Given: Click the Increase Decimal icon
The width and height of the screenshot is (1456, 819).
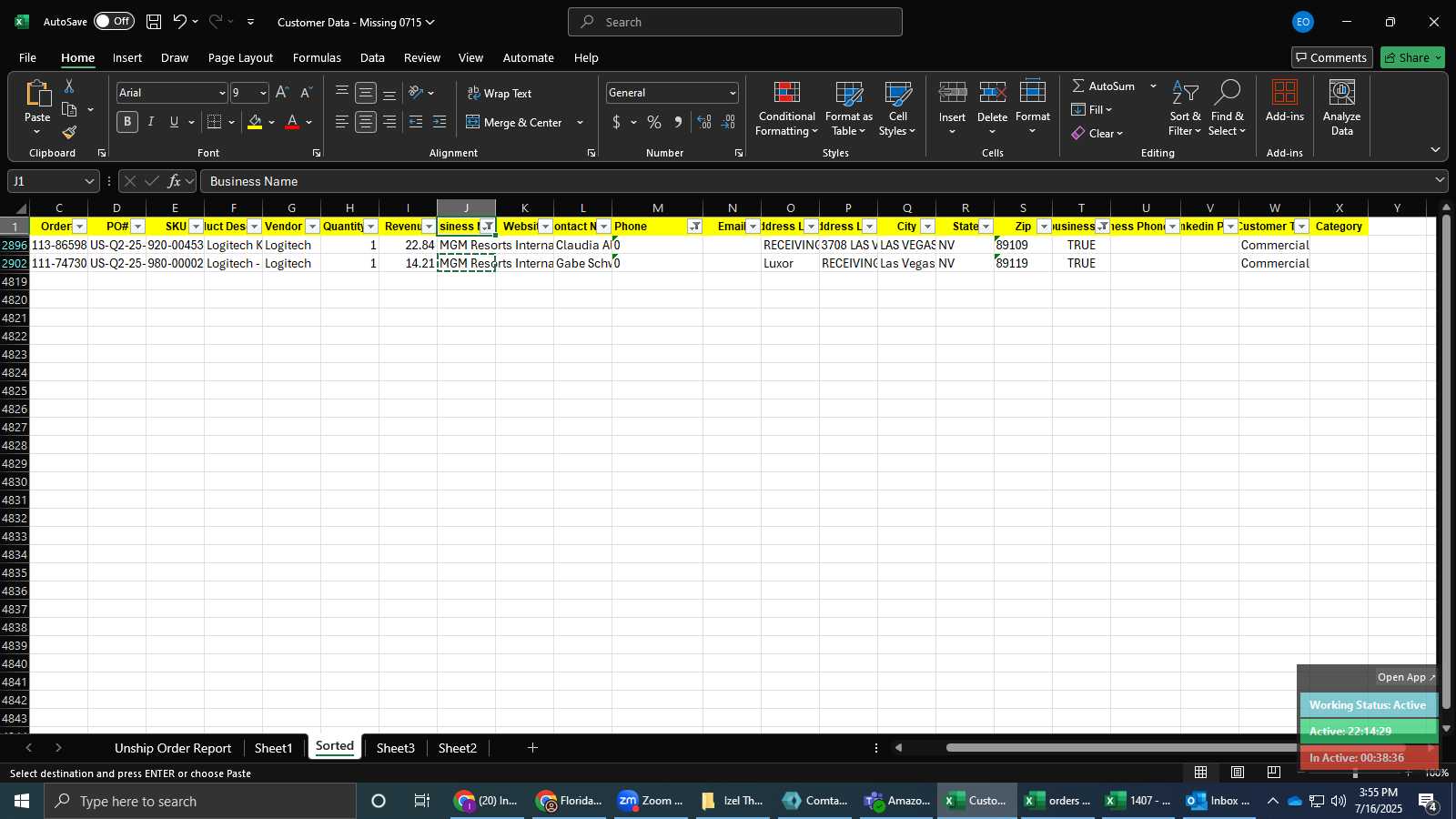Looking at the screenshot, I should coord(704,122).
